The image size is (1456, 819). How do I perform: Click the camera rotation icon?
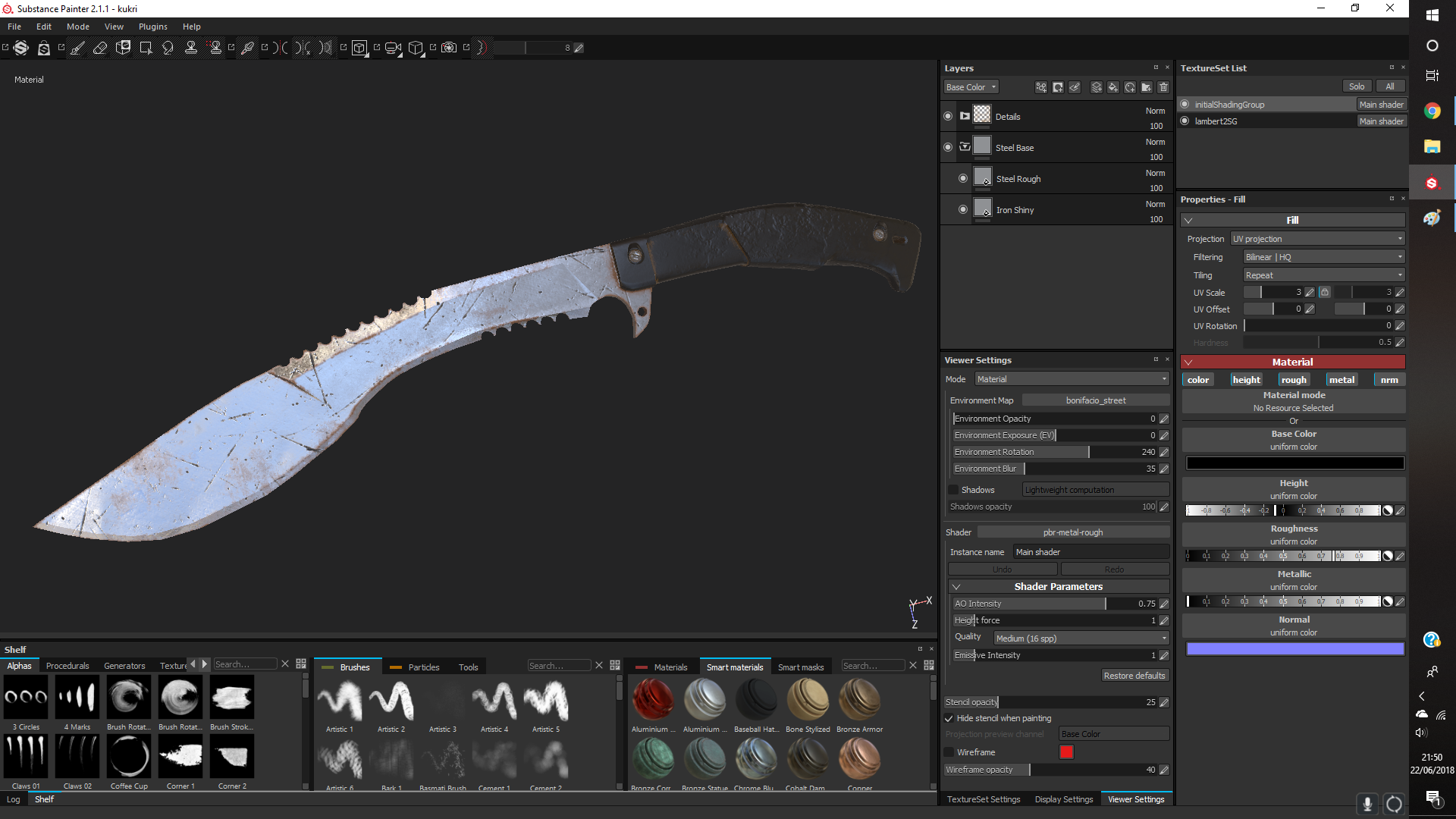(393, 48)
